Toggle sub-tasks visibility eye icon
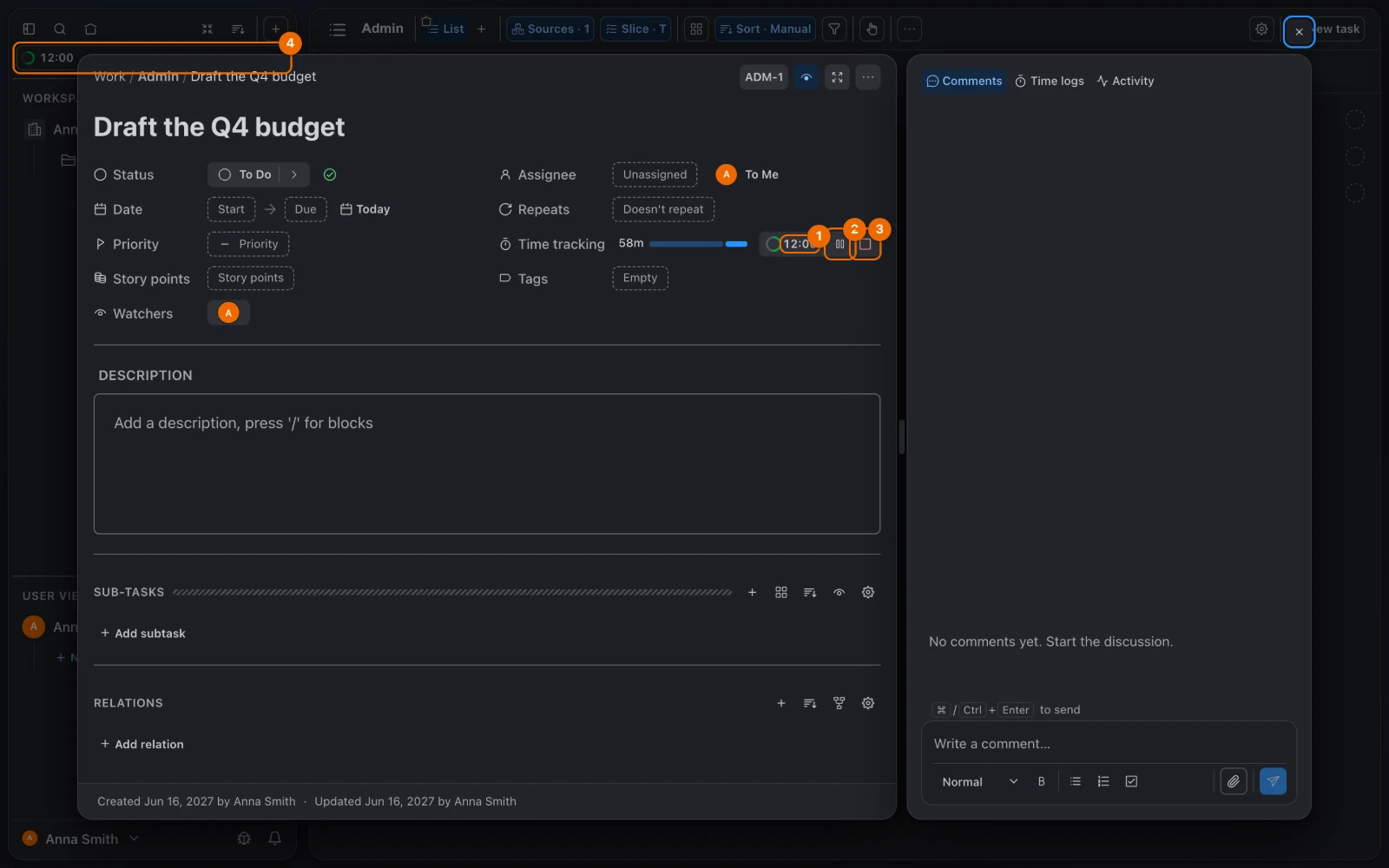1389x868 pixels. point(839,592)
